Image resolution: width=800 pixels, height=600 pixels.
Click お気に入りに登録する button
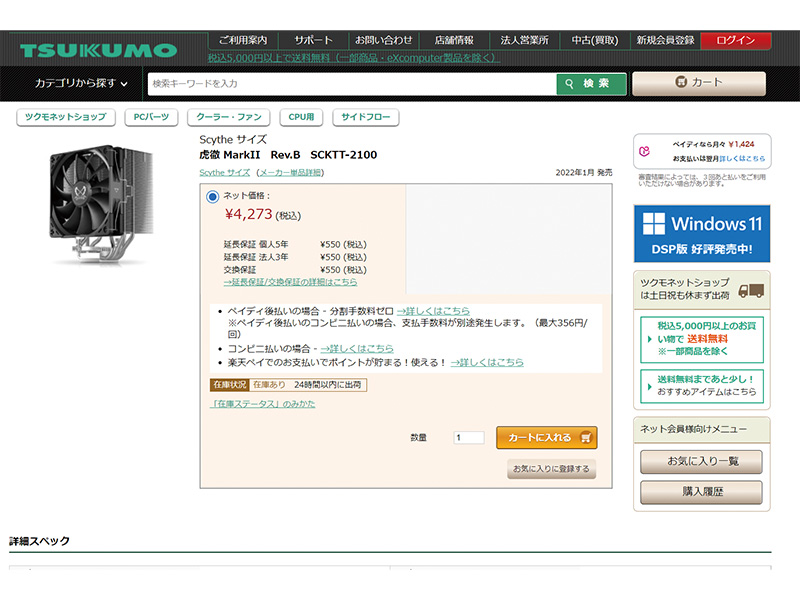[551, 468]
